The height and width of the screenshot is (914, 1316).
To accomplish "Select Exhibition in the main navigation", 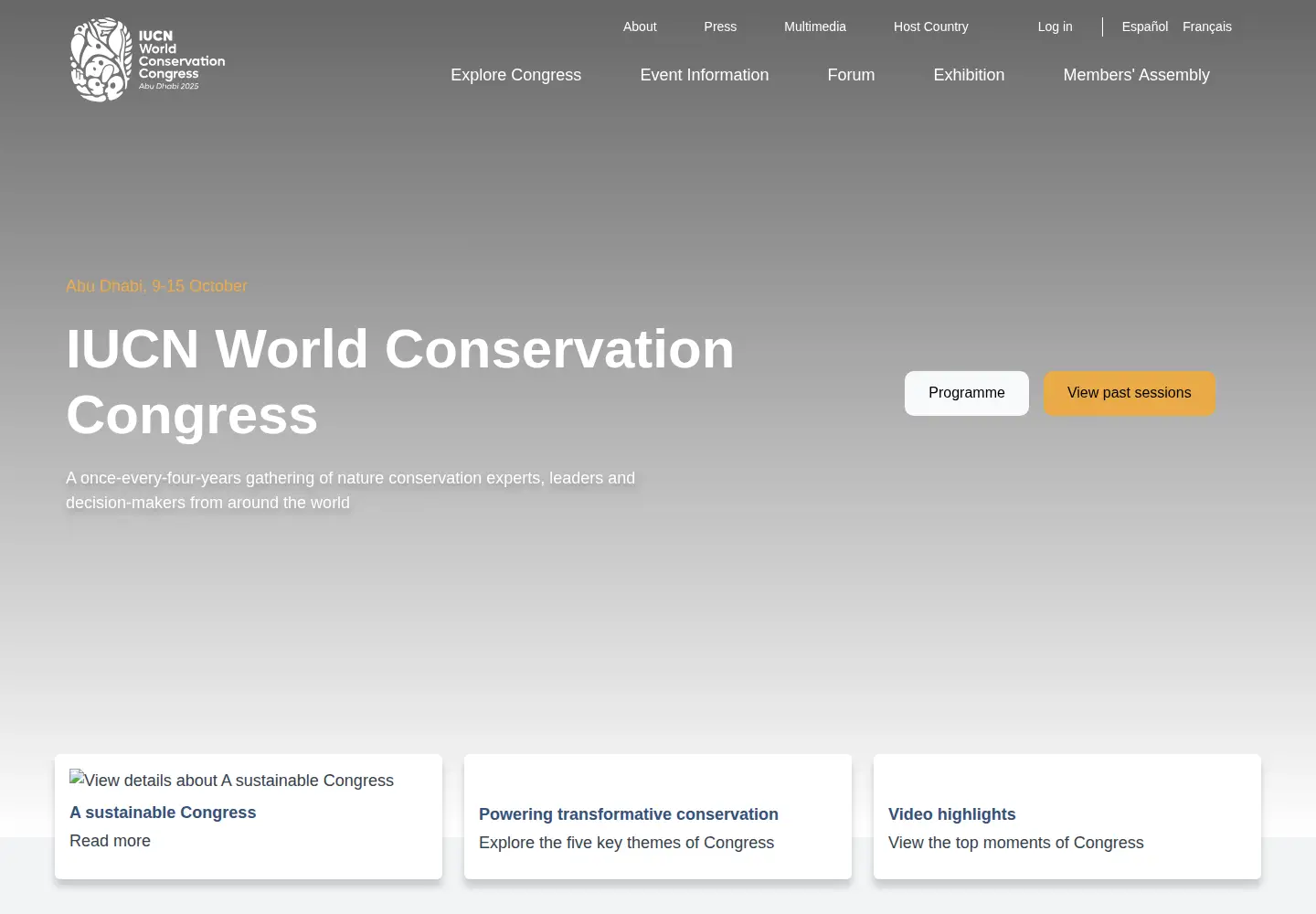I will tap(969, 75).
